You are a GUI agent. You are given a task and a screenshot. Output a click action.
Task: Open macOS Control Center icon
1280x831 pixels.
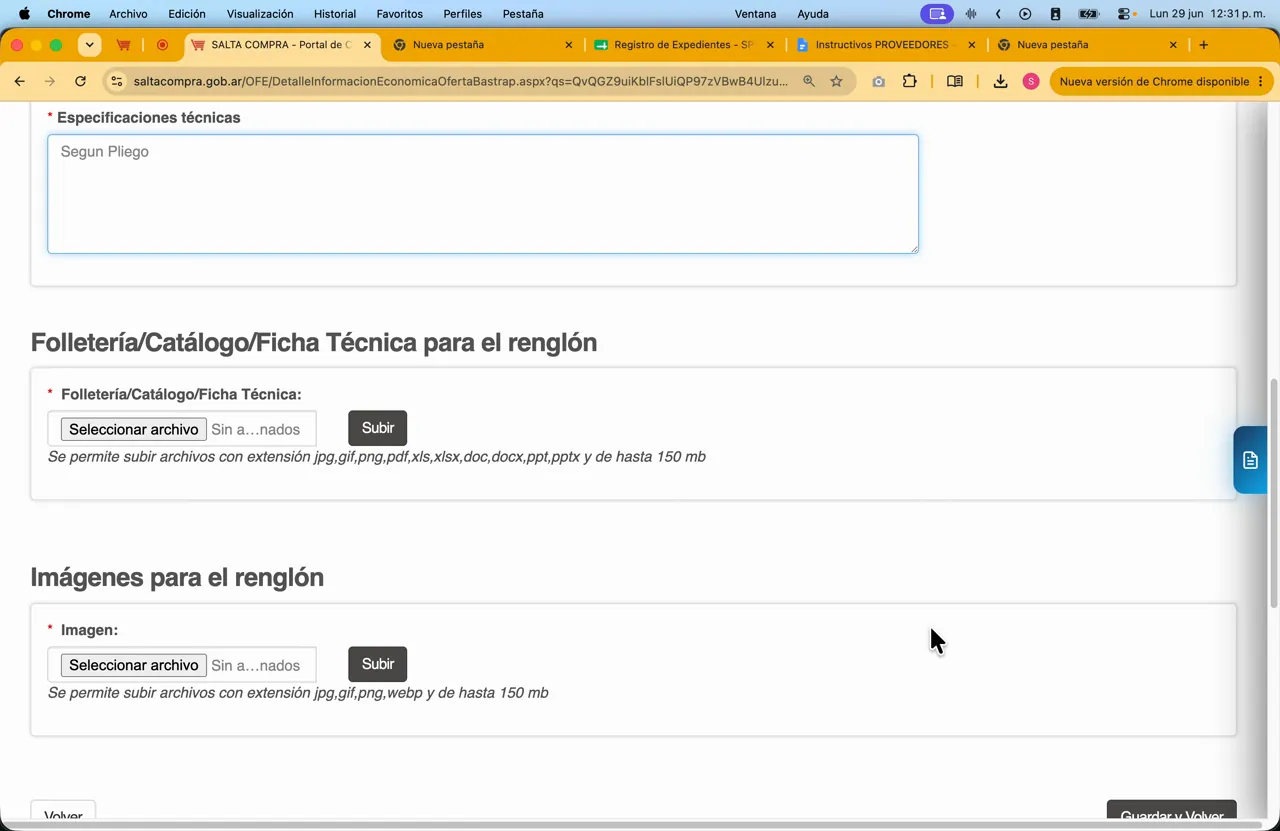pyautogui.click(x=1126, y=14)
